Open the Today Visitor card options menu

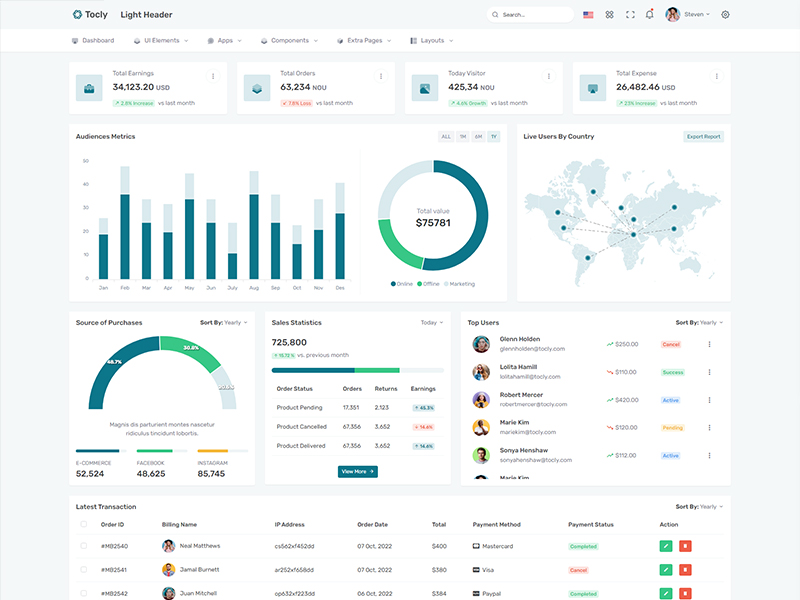[548, 76]
